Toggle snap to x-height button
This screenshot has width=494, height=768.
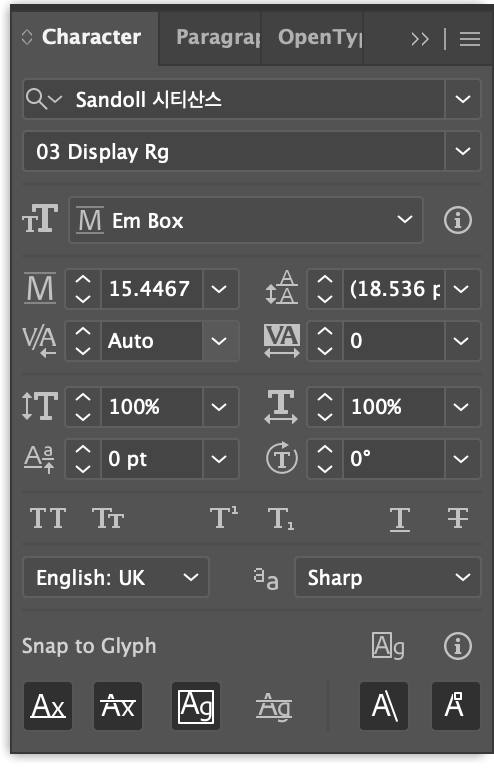click(x=118, y=706)
